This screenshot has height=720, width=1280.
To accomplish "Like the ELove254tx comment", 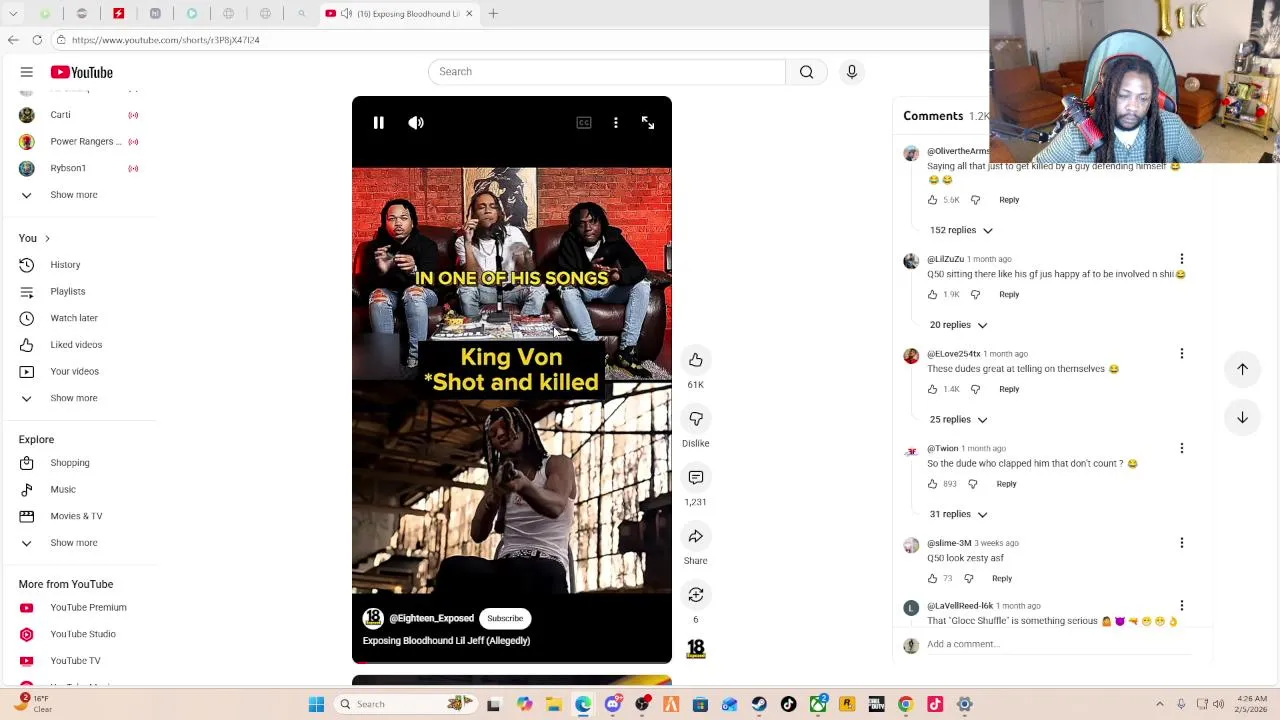I will [x=933, y=389].
